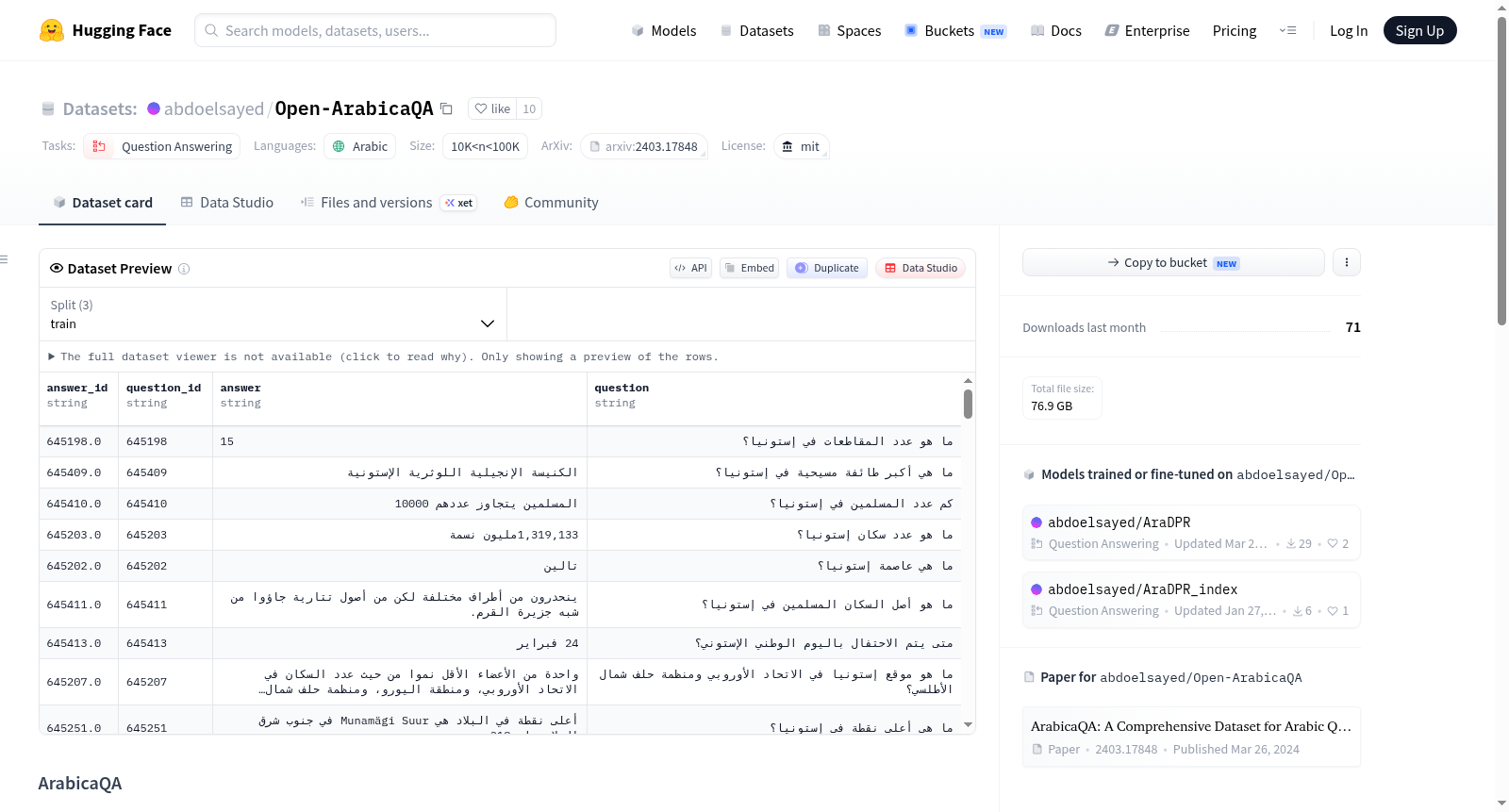Click the Datasets: breadcrumb label
Image resolution: width=1509 pixels, height=812 pixels.
tap(100, 108)
